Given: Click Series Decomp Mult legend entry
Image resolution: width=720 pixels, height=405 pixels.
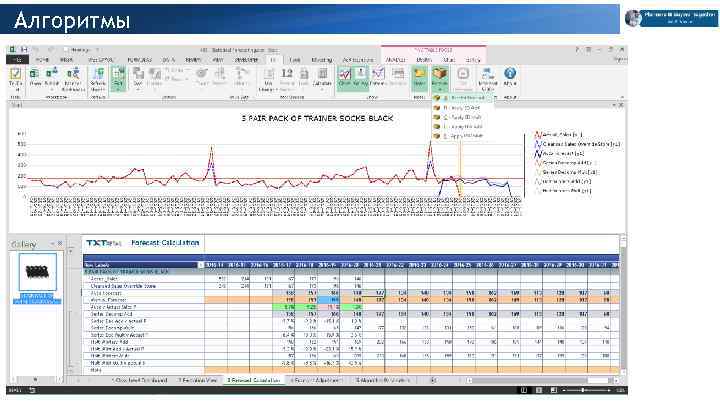Looking at the screenshot, I should tap(565, 172).
